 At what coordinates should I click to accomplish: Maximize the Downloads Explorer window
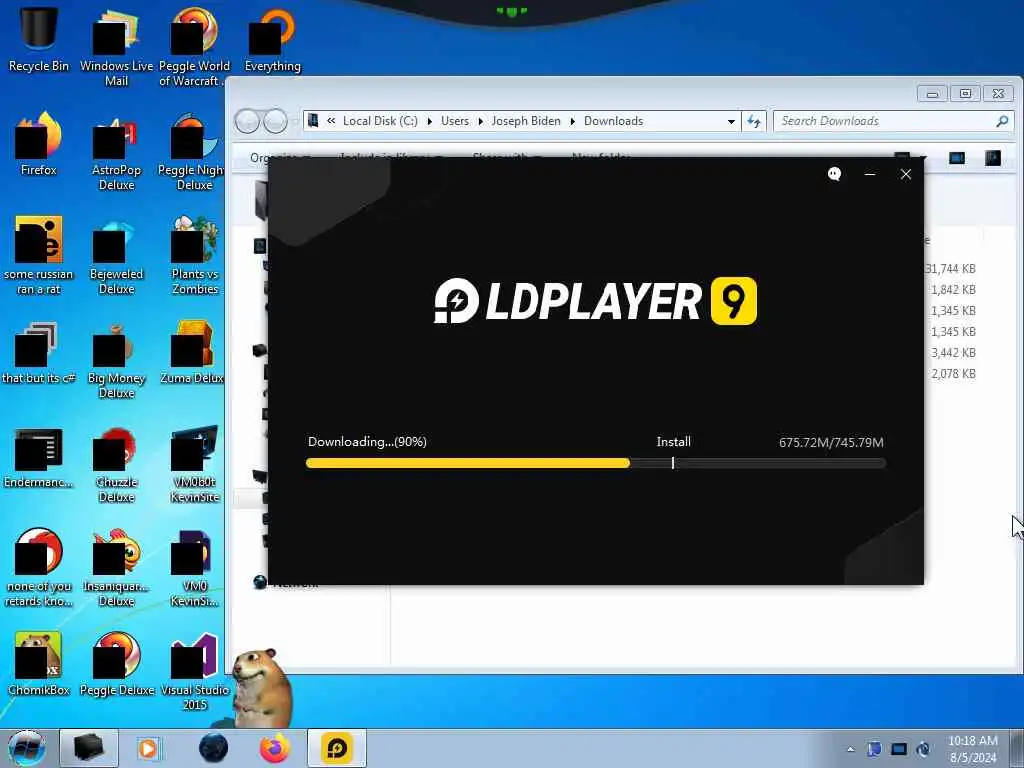point(965,93)
